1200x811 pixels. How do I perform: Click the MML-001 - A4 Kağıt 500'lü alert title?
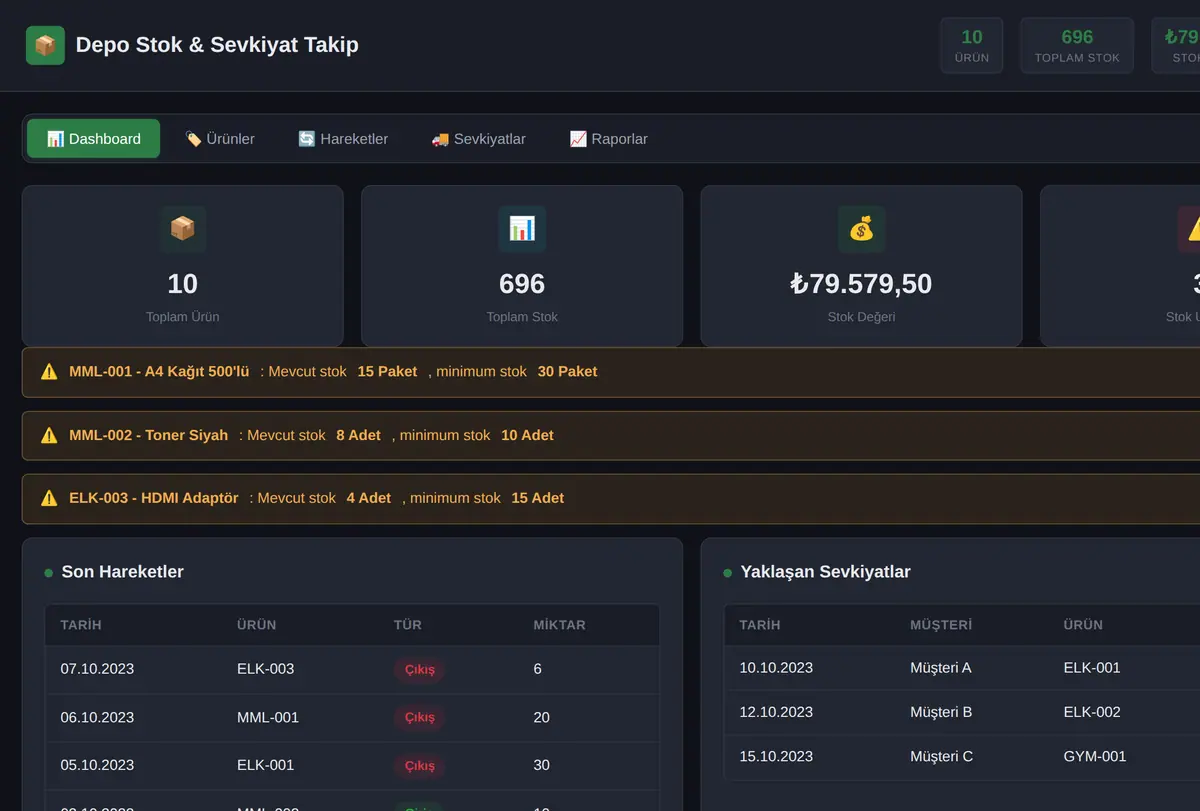click(159, 372)
